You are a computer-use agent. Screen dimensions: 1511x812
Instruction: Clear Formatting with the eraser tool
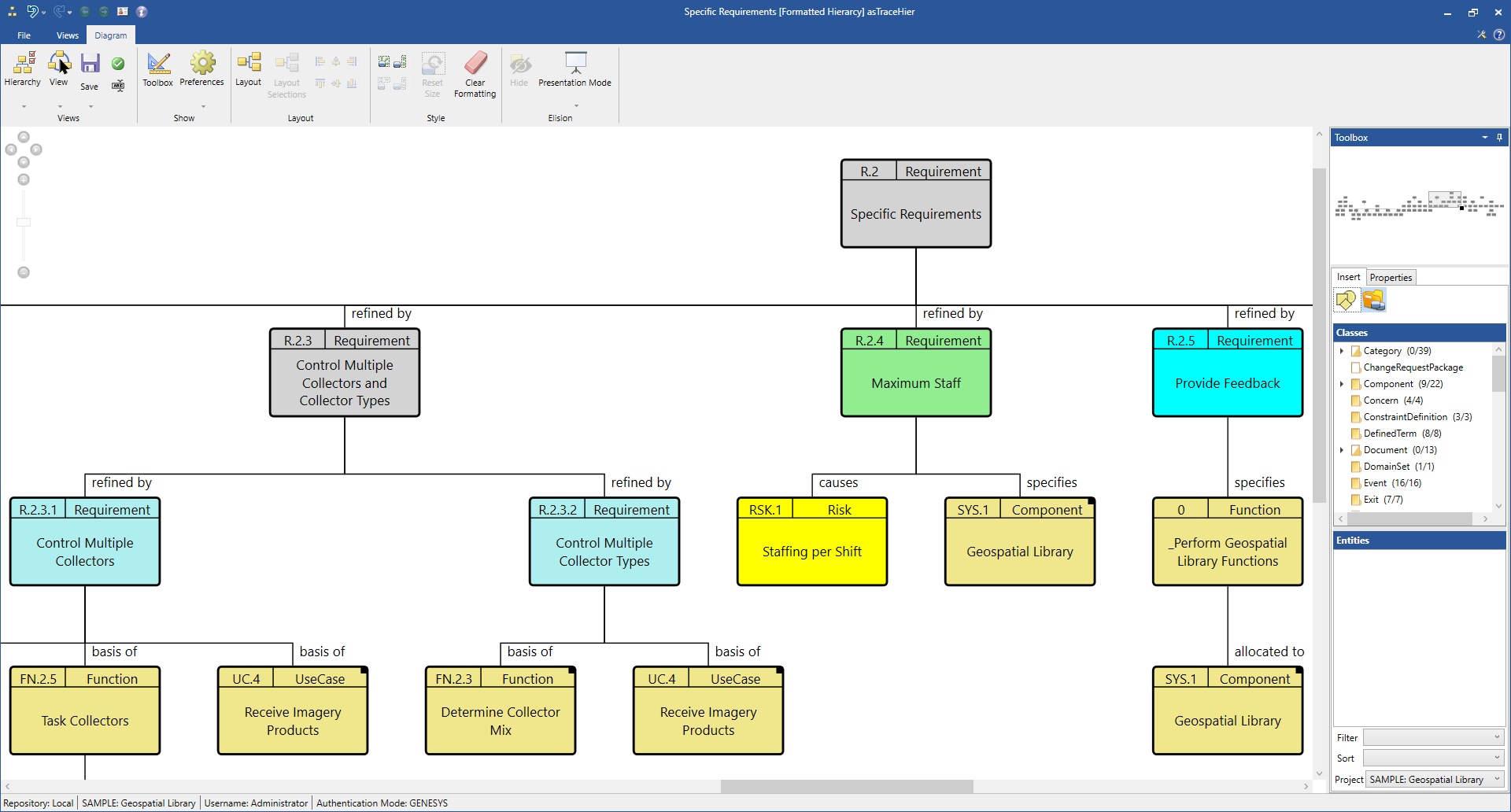click(x=475, y=75)
